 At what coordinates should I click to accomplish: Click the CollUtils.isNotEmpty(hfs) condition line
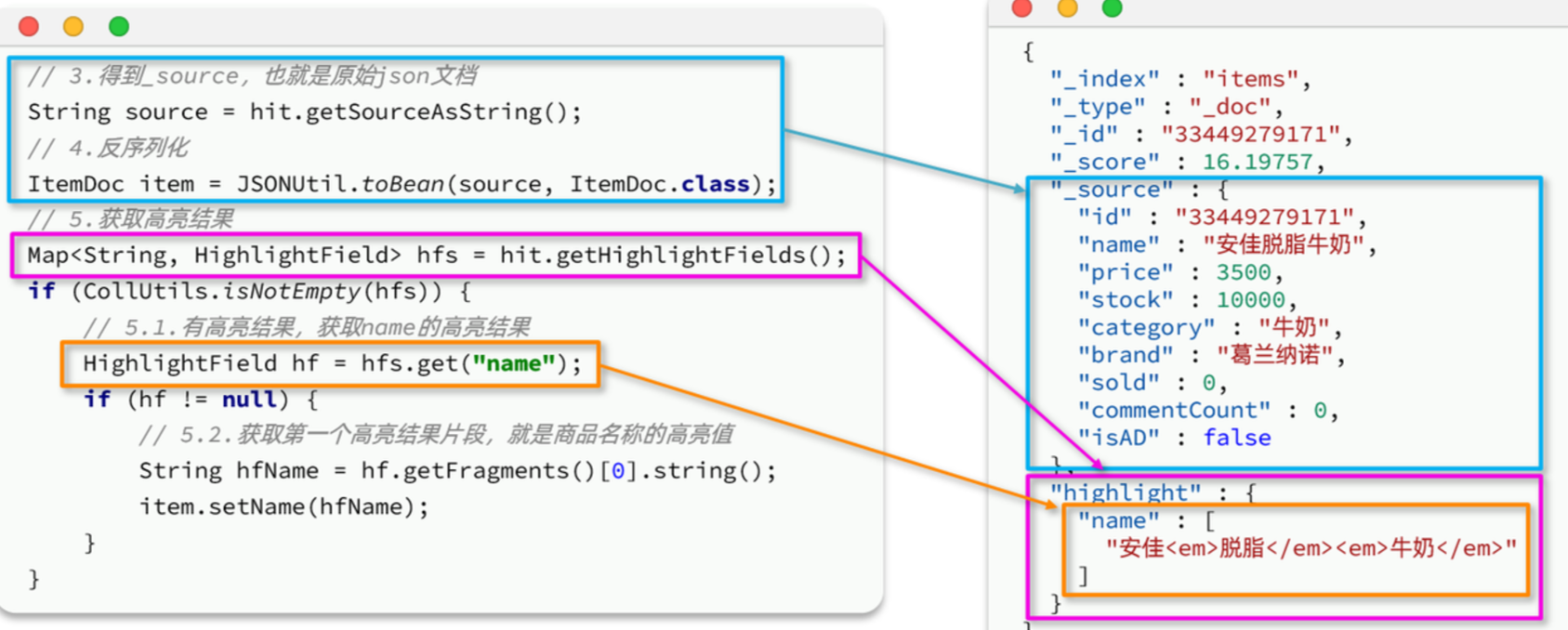click(249, 292)
